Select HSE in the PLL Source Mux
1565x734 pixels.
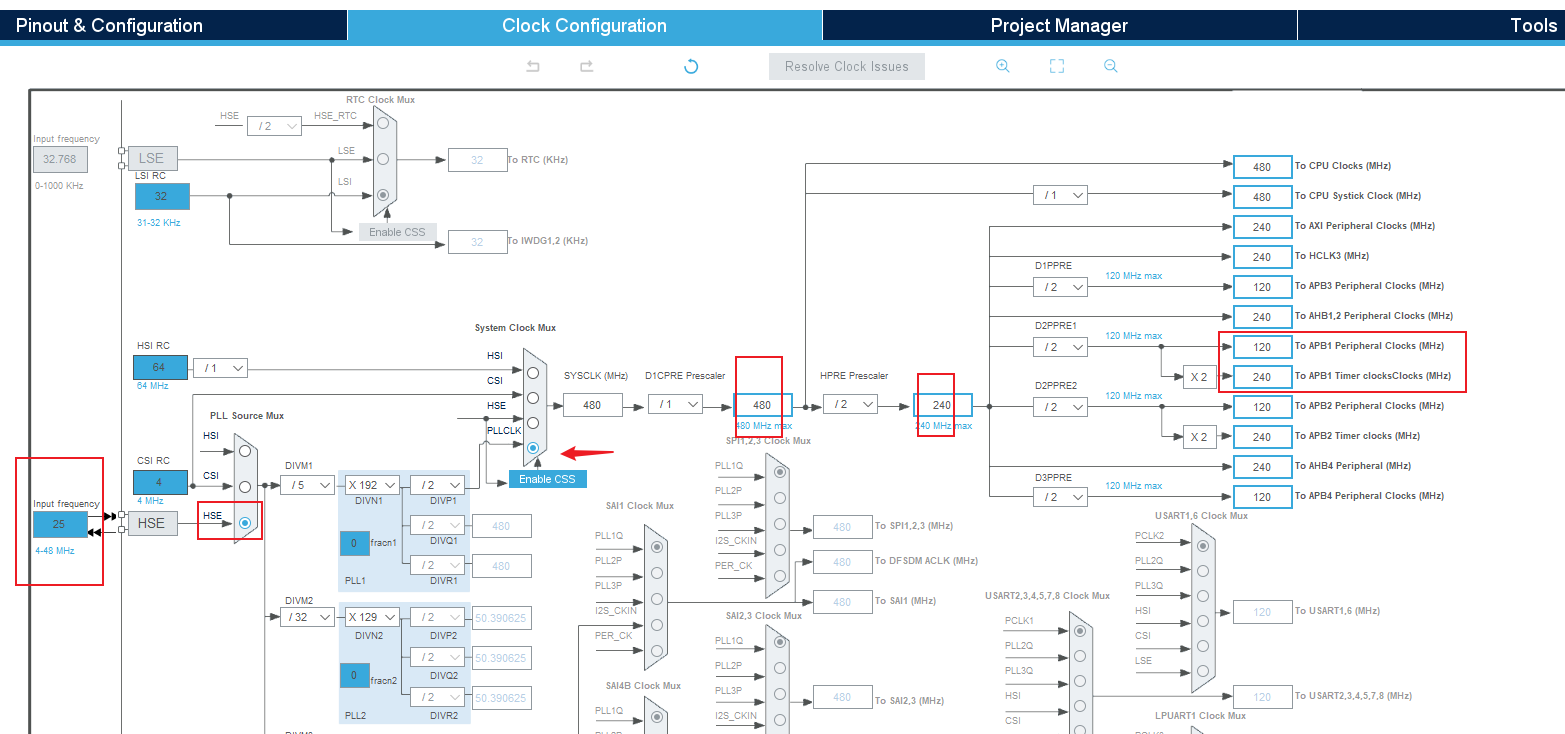(244, 522)
